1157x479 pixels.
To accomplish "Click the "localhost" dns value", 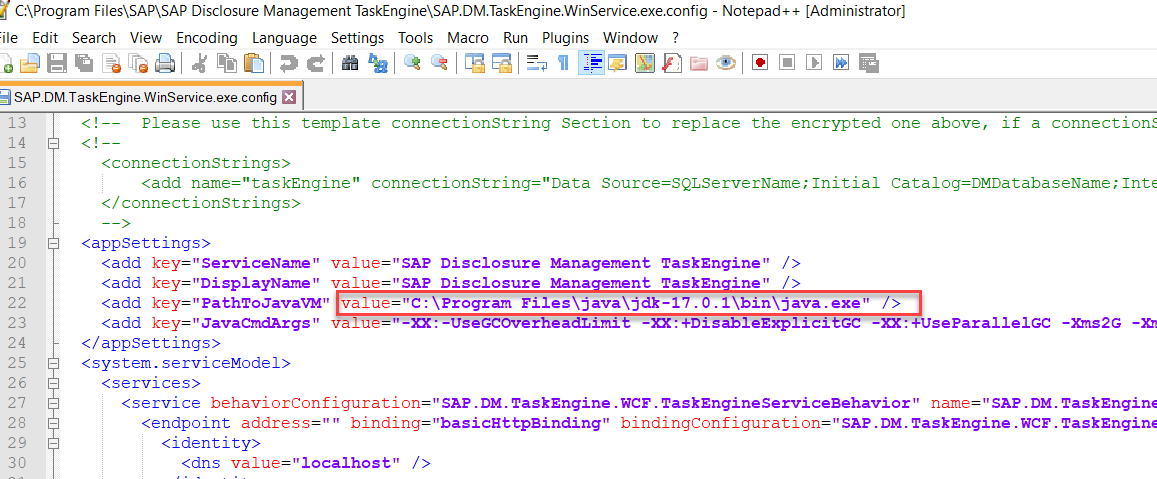I will point(347,463).
